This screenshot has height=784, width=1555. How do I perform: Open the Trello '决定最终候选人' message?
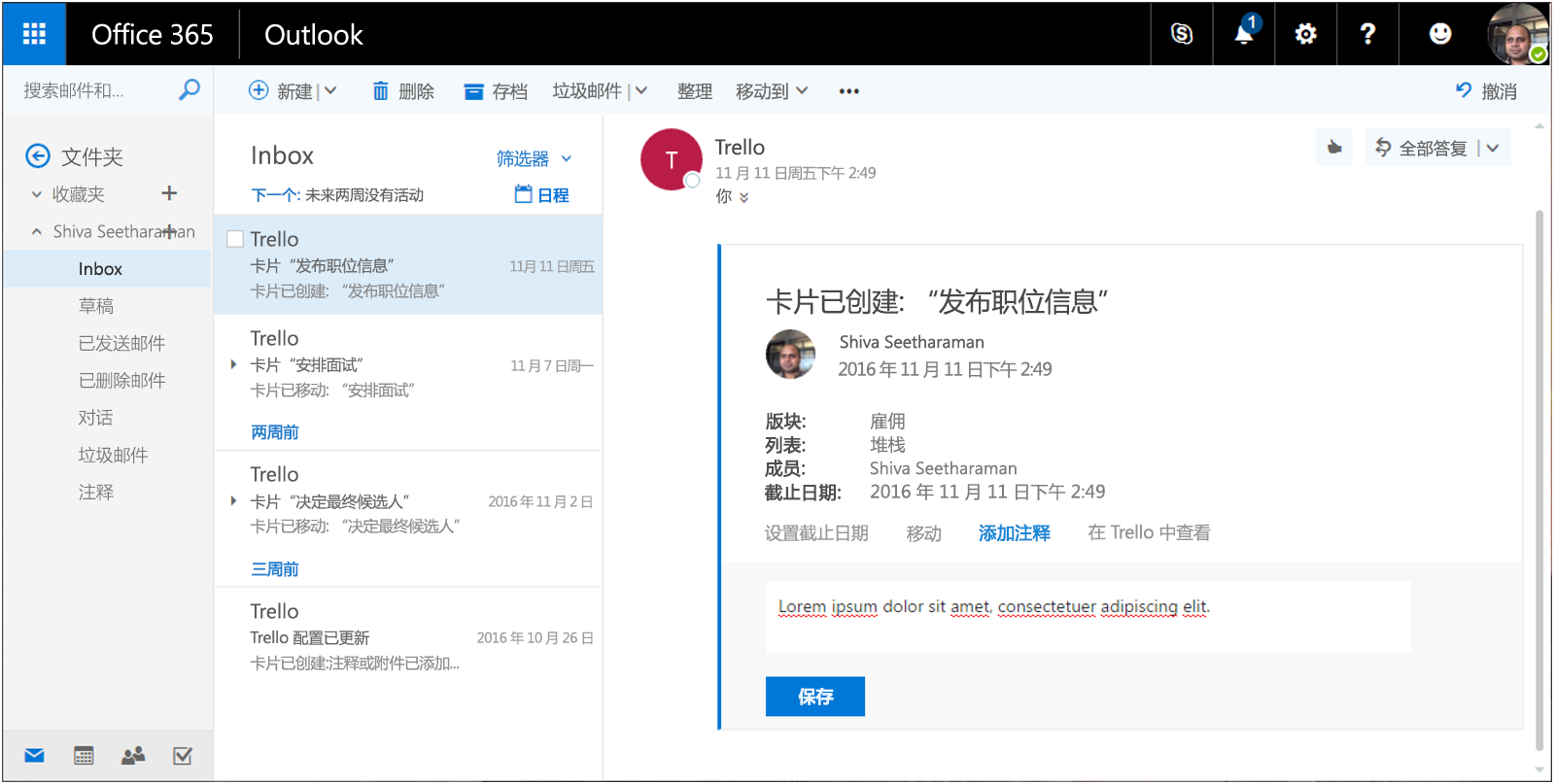[408, 499]
